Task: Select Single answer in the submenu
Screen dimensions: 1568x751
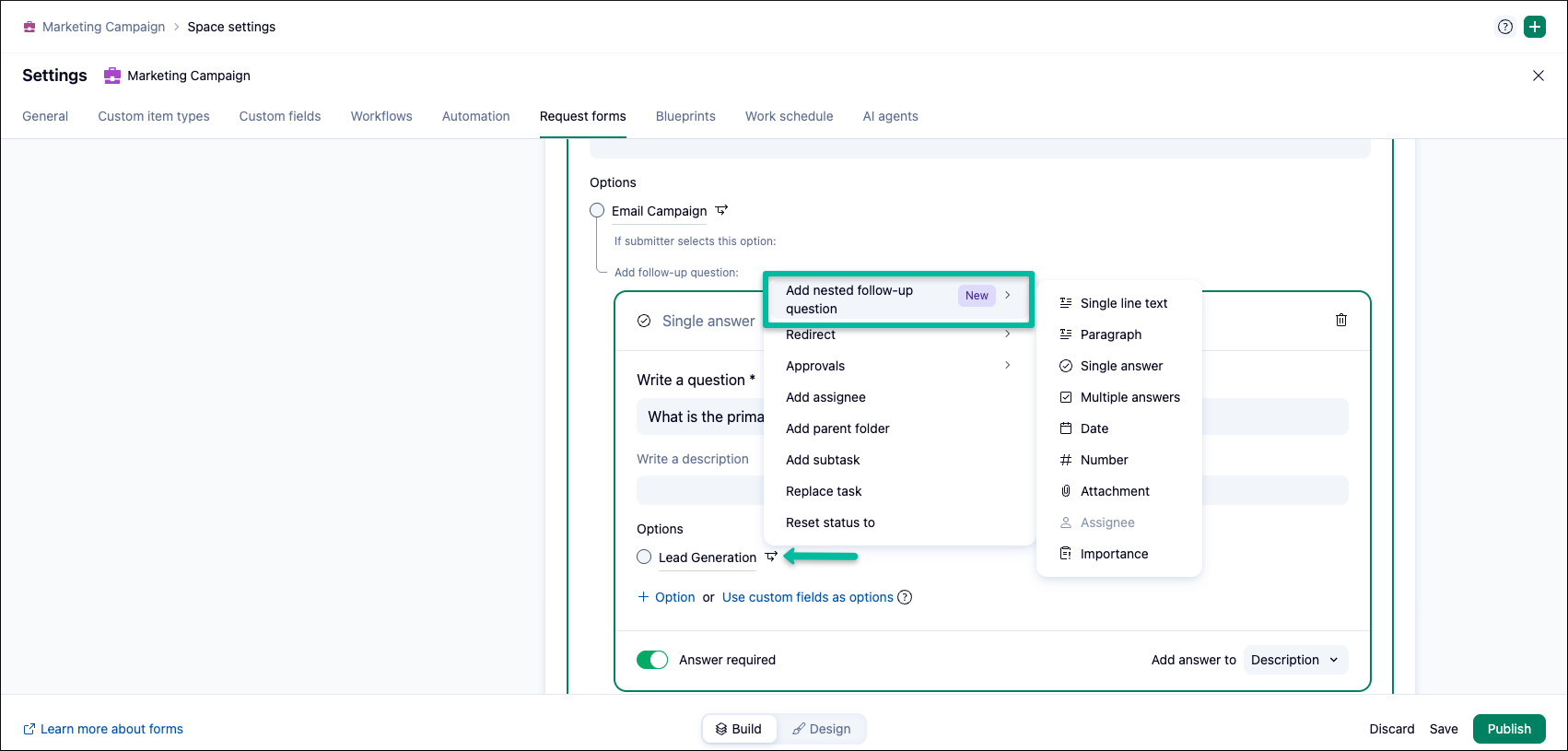Action: pyautogui.click(x=1119, y=366)
